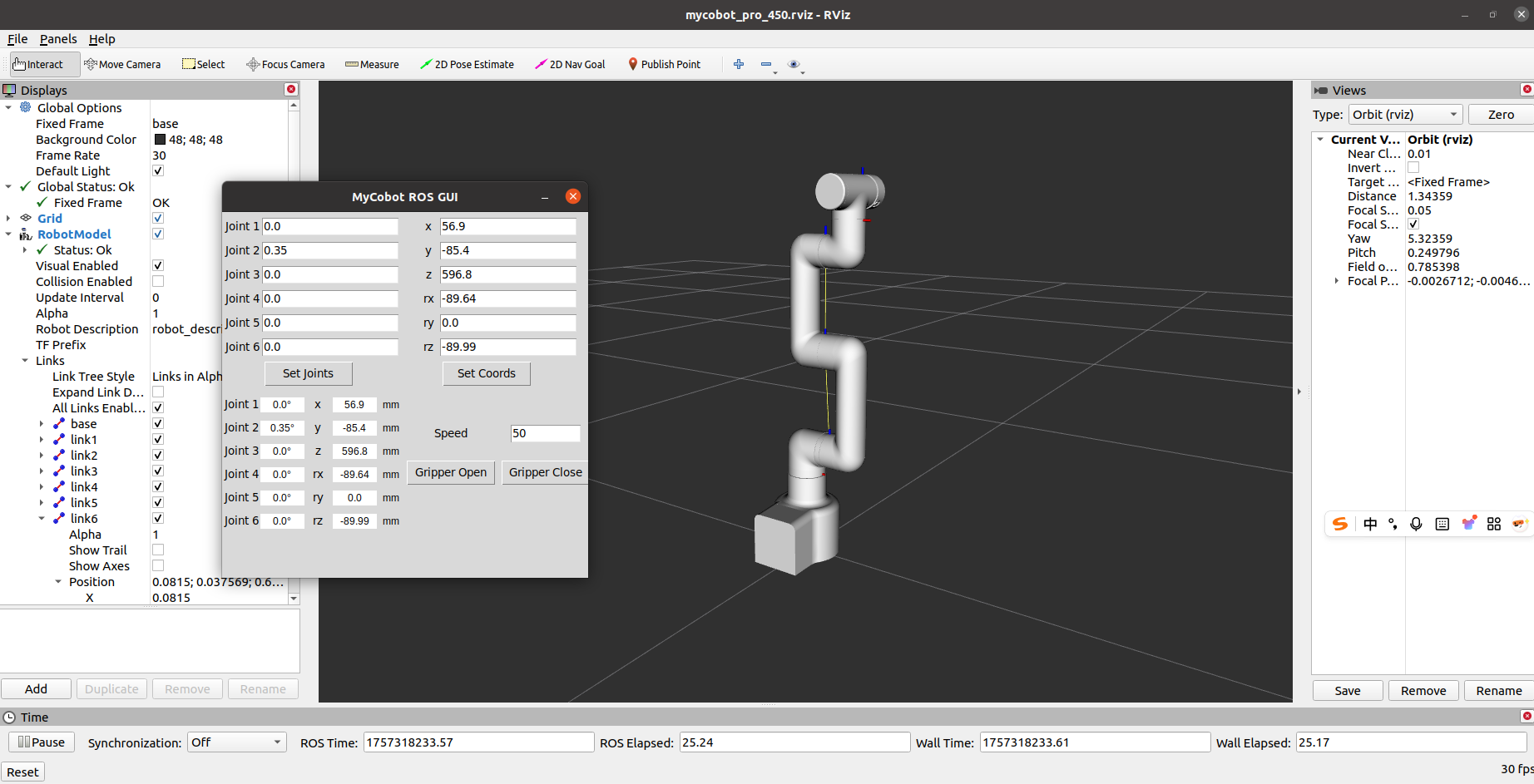Enable the Show Trail checkbox
Screen dimensions: 1534x784
coord(158,550)
